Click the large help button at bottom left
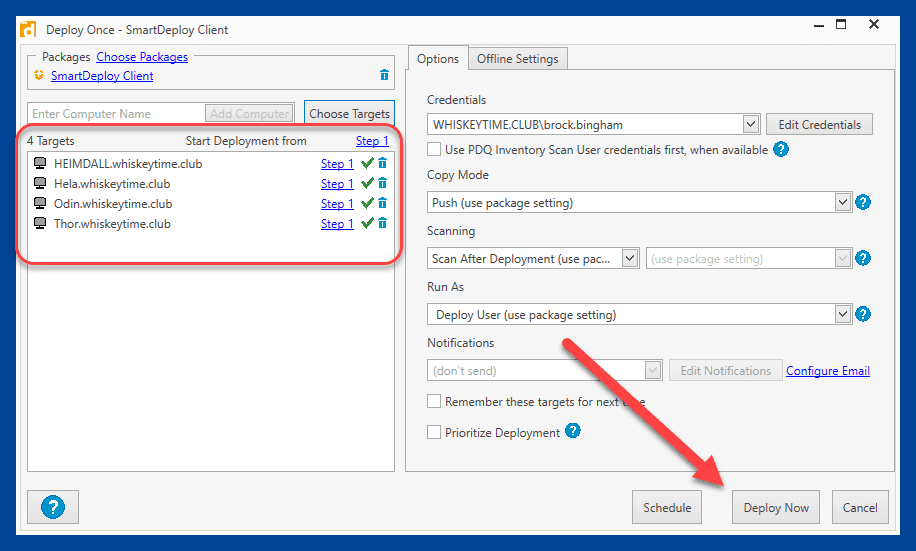The image size is (916, 551). [x=53, y=507]
